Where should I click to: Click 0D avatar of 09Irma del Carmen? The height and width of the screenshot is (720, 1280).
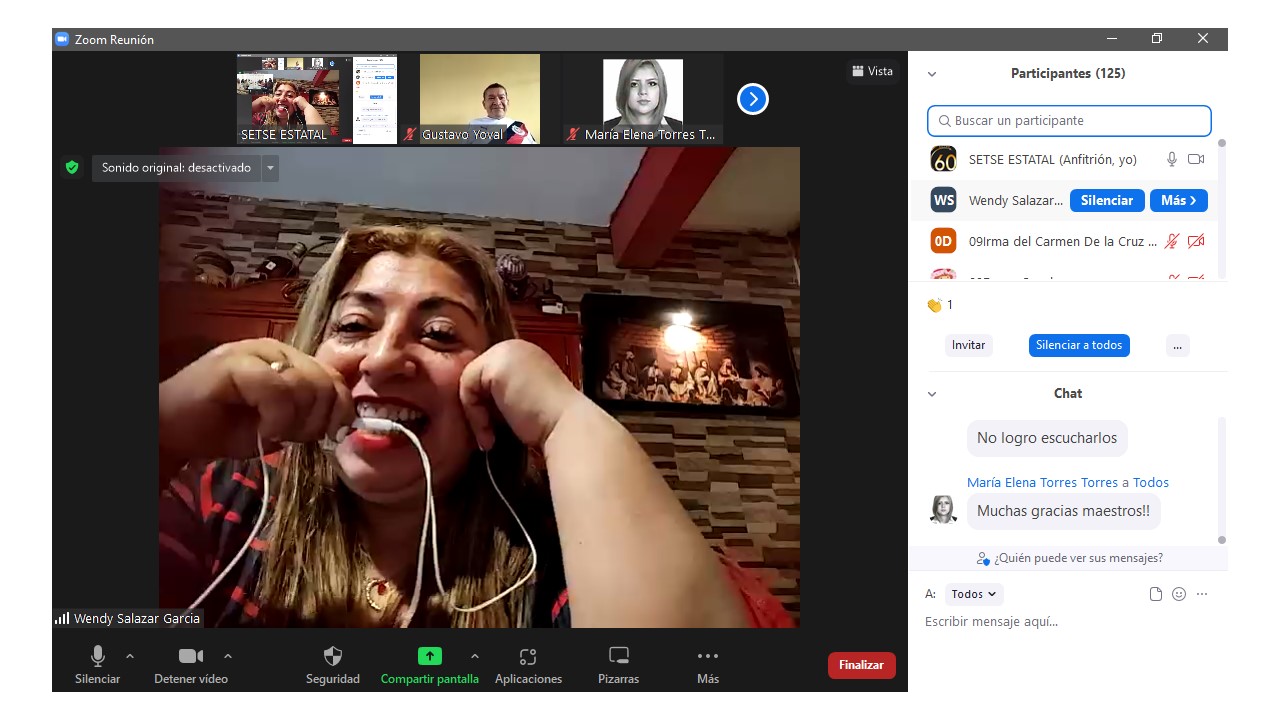943,241
